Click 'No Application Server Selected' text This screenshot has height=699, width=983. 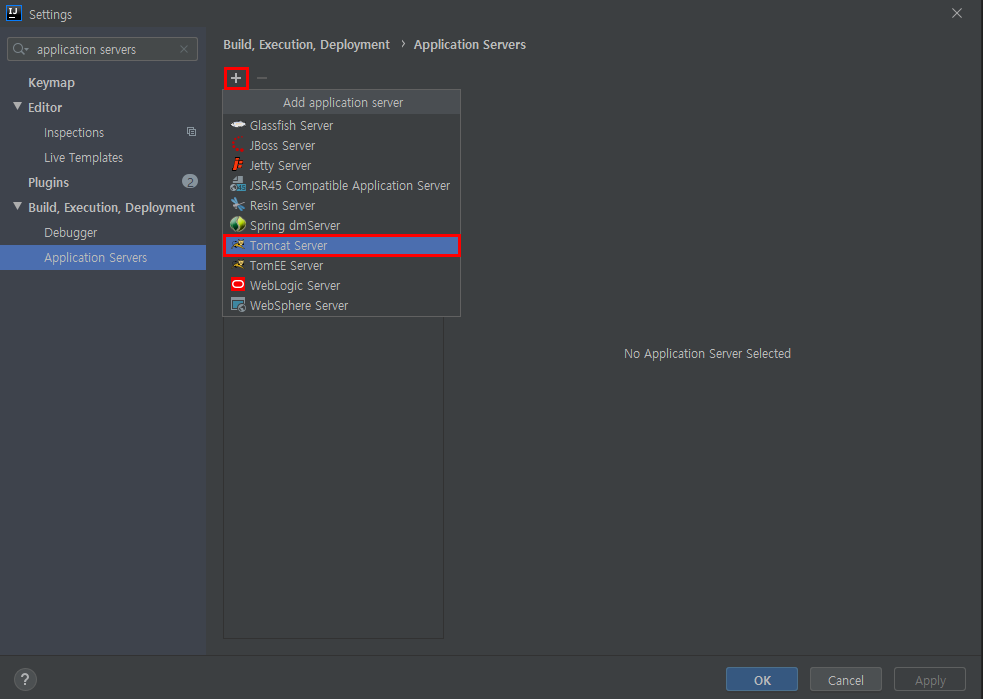click(707, 354)
